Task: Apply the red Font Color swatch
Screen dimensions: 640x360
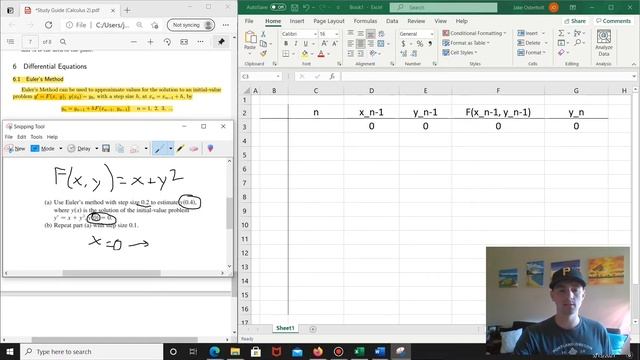Action: tap(321, 53)
